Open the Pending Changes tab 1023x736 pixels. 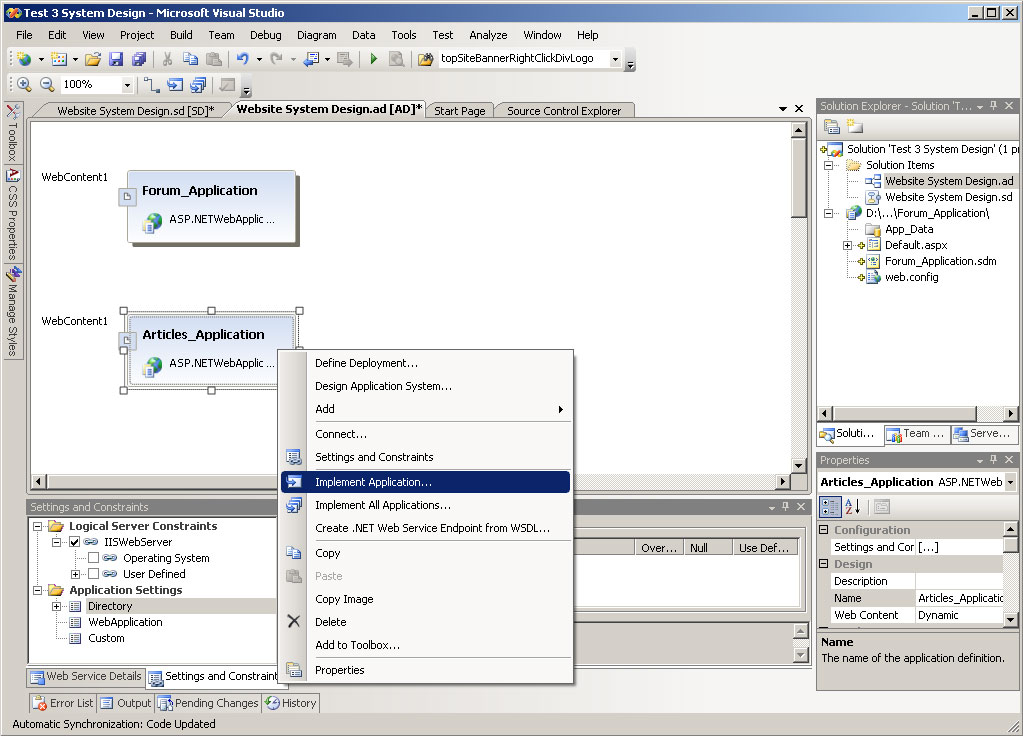pos(209,703)
